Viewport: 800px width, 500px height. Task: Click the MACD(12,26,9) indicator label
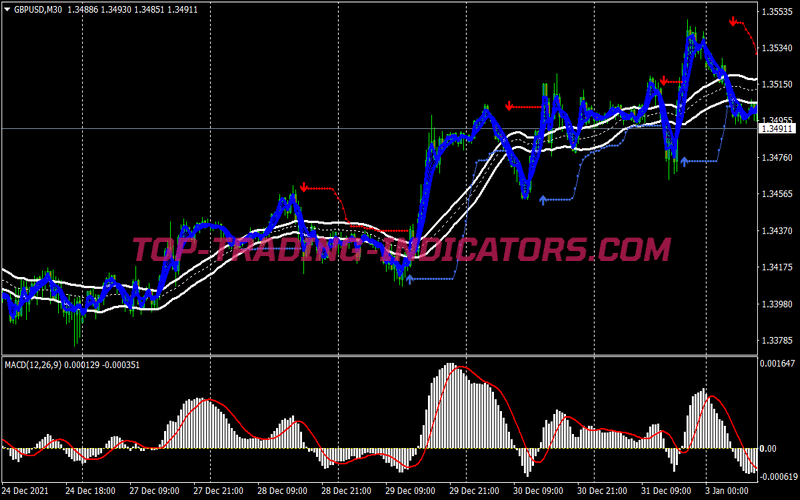[33, 365]
